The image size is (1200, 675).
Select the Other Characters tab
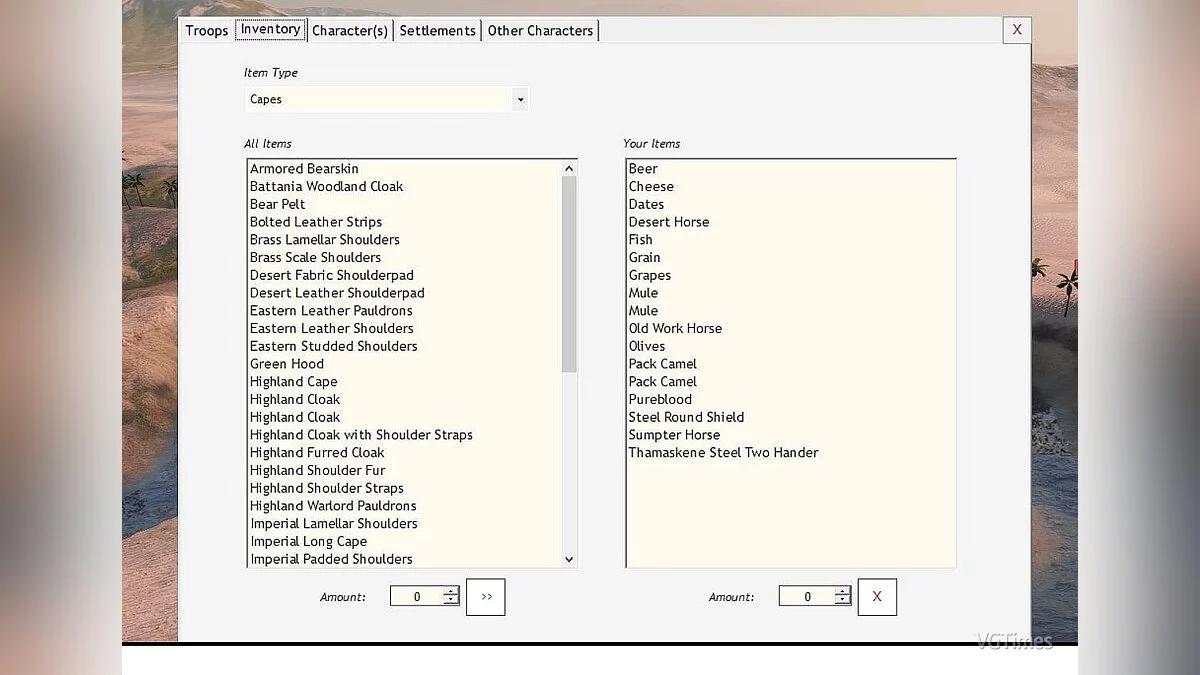click(x=540, y=31)
